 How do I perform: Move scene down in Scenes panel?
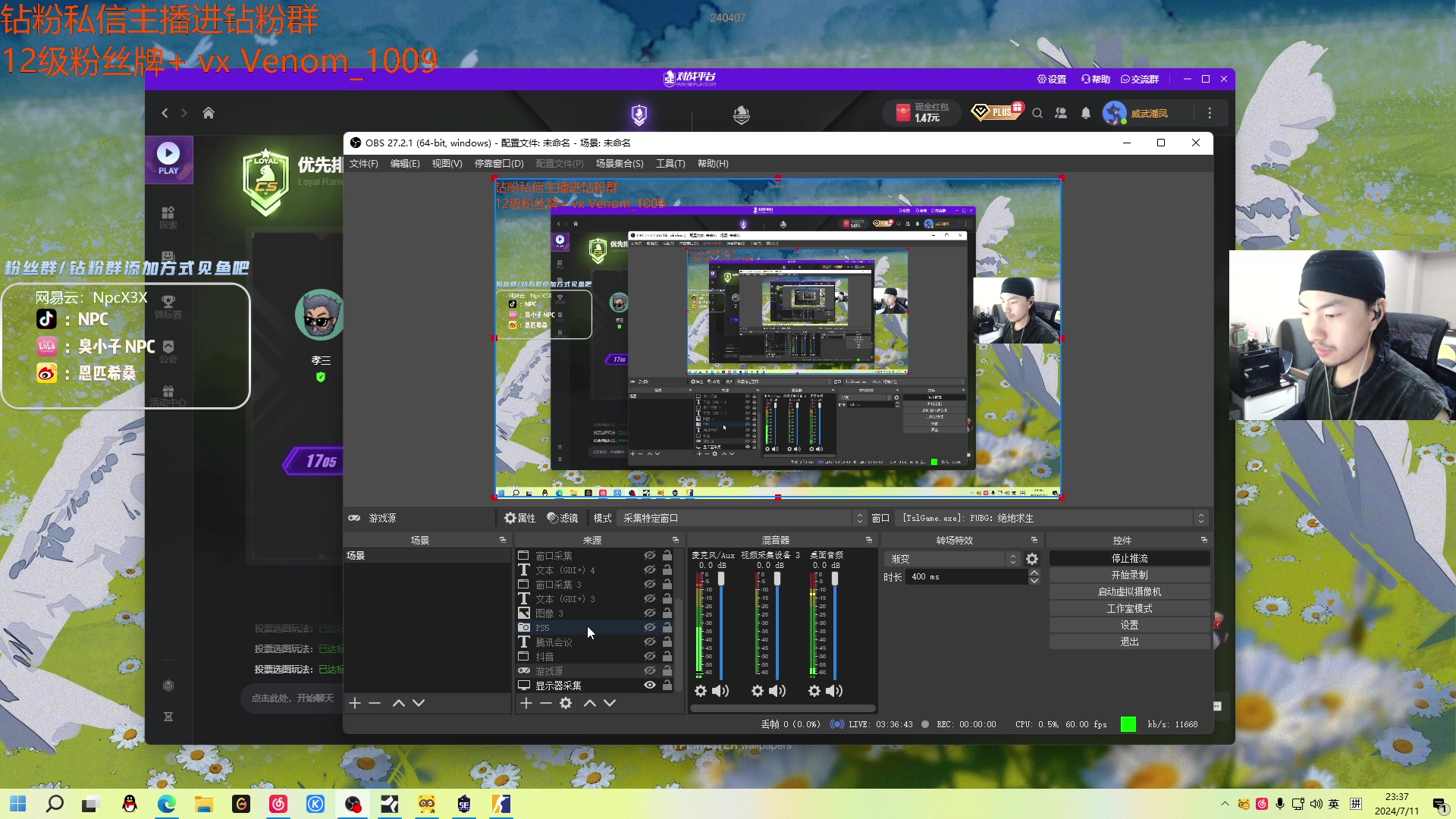(x=419, y=703)
